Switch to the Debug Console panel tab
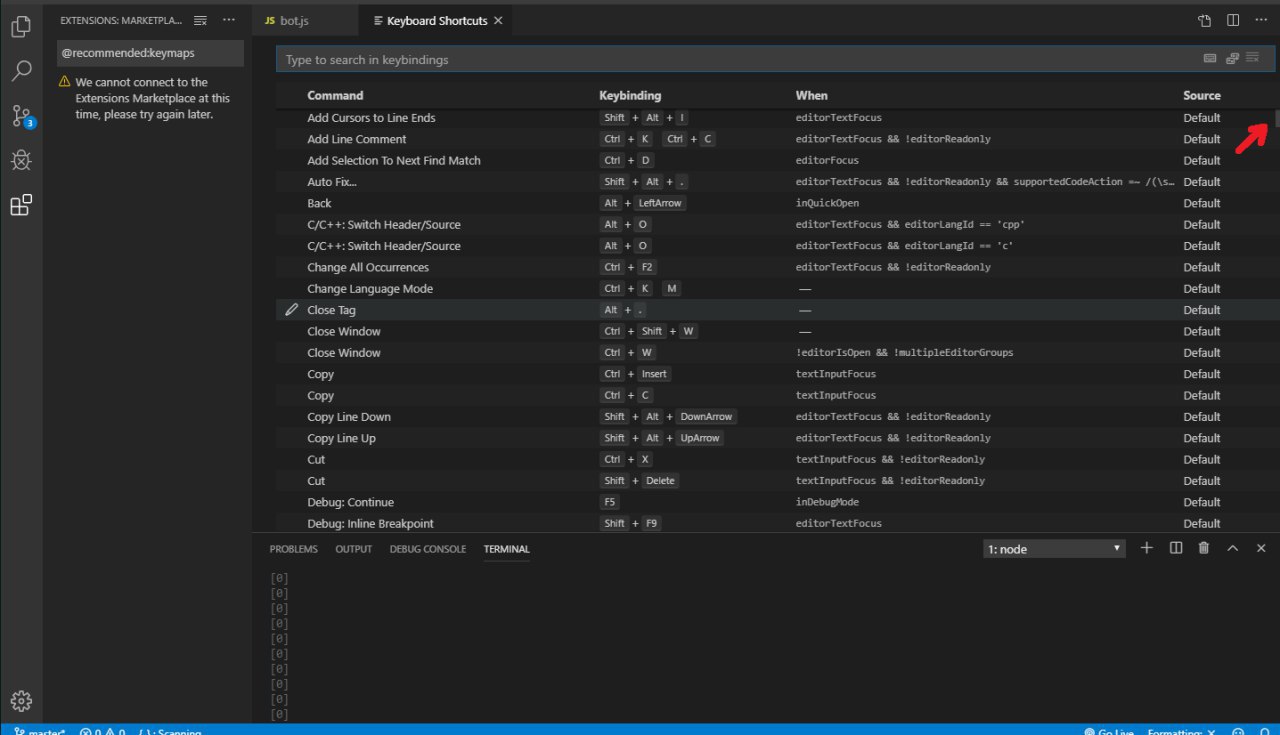 [427, 549]
